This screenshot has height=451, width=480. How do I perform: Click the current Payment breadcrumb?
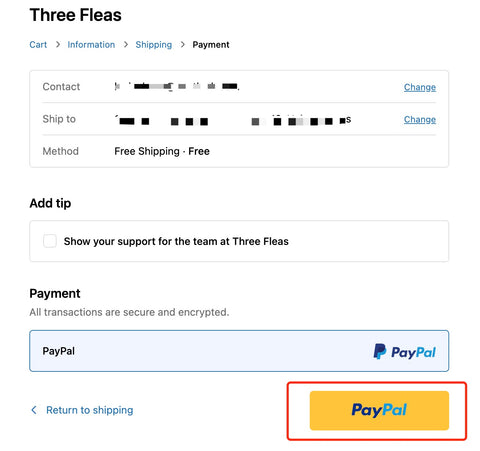click(211, 45)
